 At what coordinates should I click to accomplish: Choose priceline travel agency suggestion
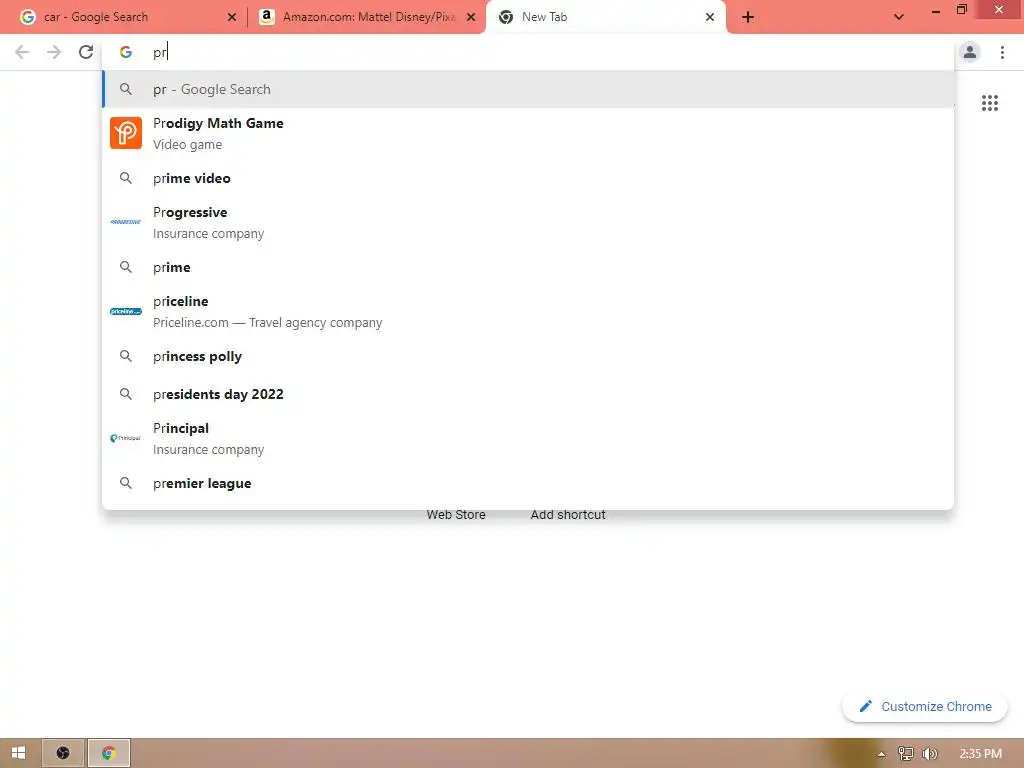[528, 312]
